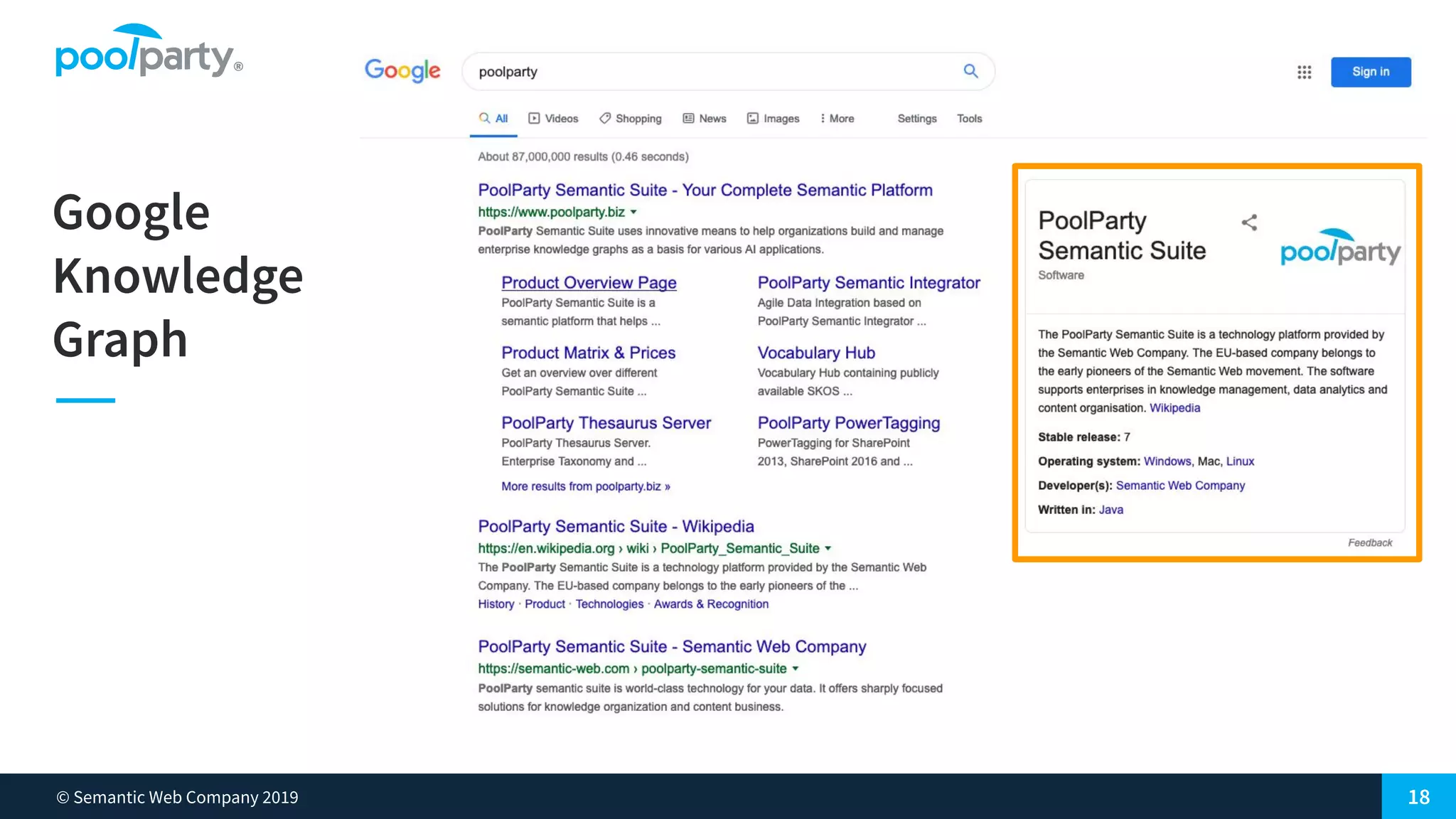1456x819 pixels.
Task: Click the Java link in knowledge panel
Action: click(1111, 510)
